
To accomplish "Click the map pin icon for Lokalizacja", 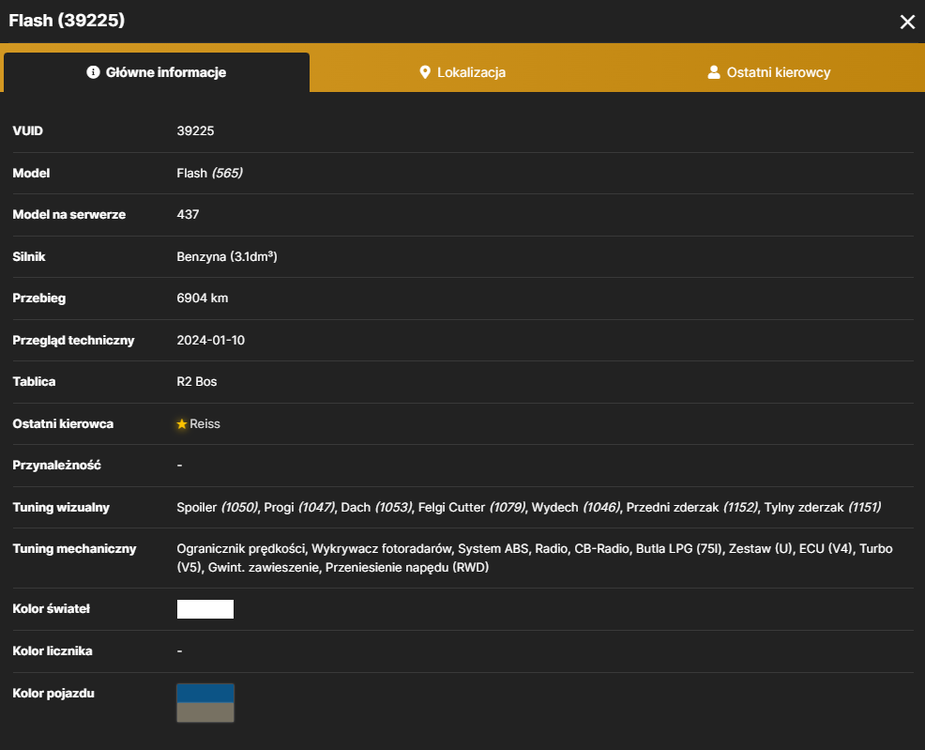I will point(425,72).
